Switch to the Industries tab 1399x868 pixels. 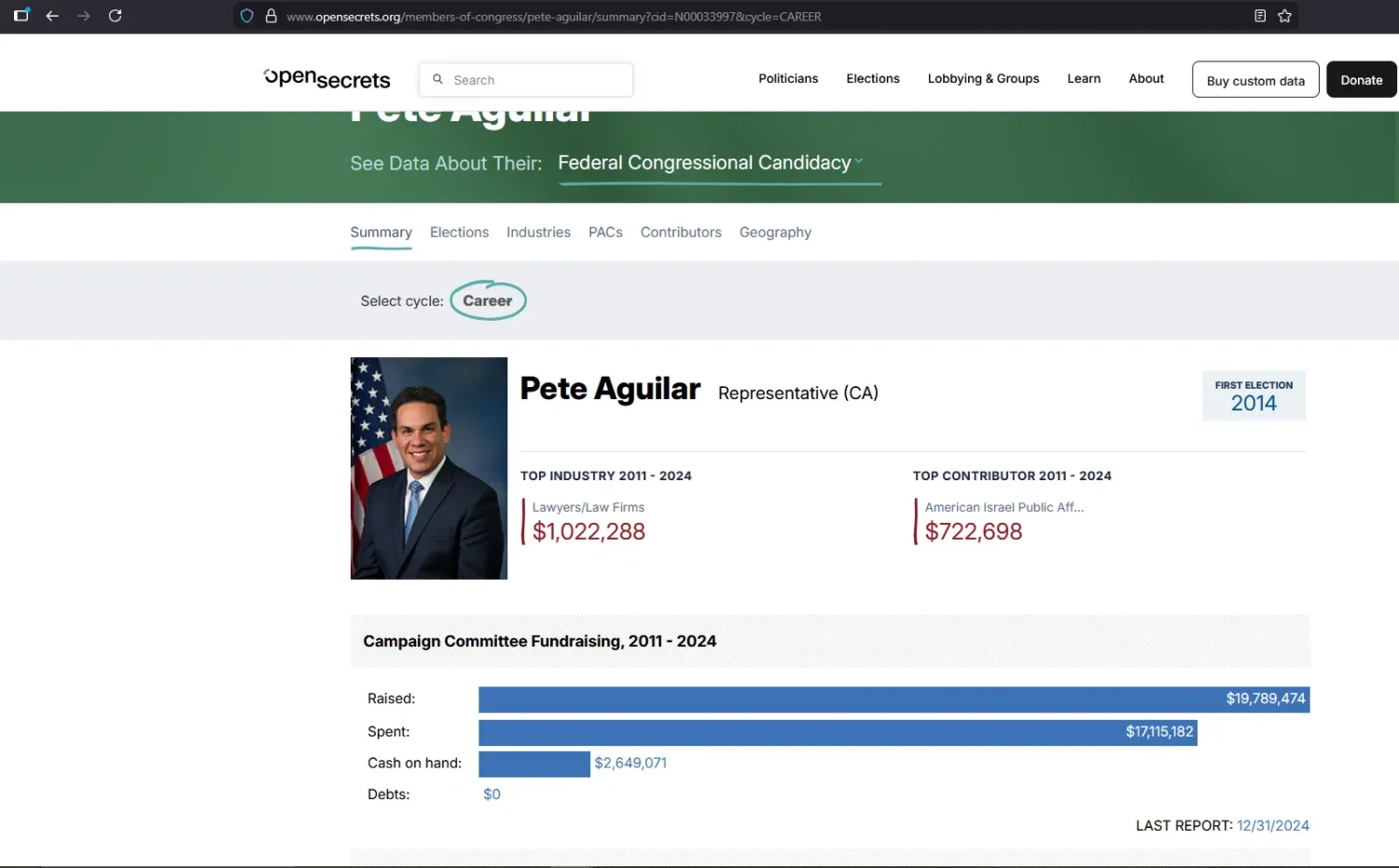[538, 232]
